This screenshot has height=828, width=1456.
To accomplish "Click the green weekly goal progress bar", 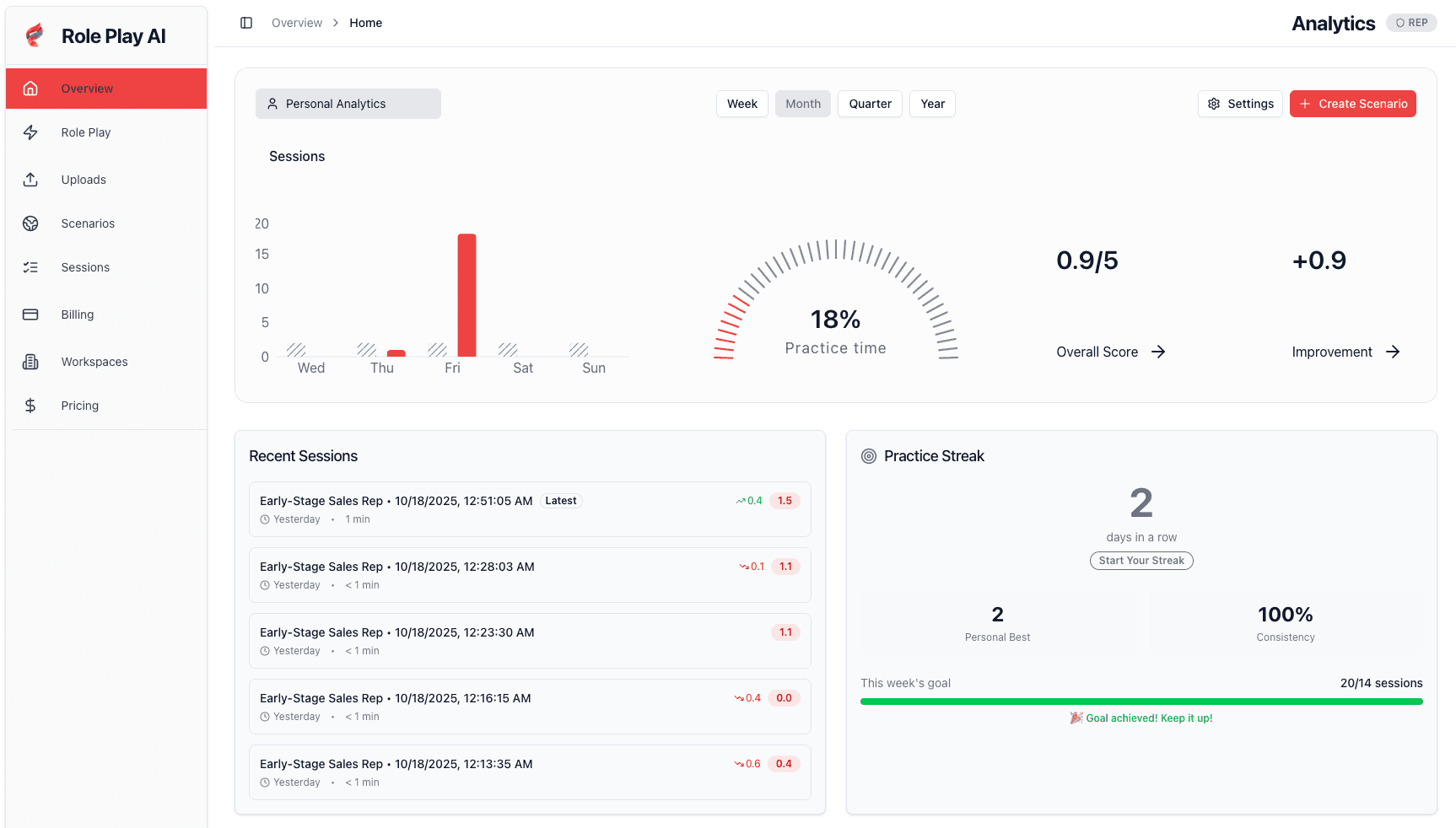I will [x=1141, y=701].
